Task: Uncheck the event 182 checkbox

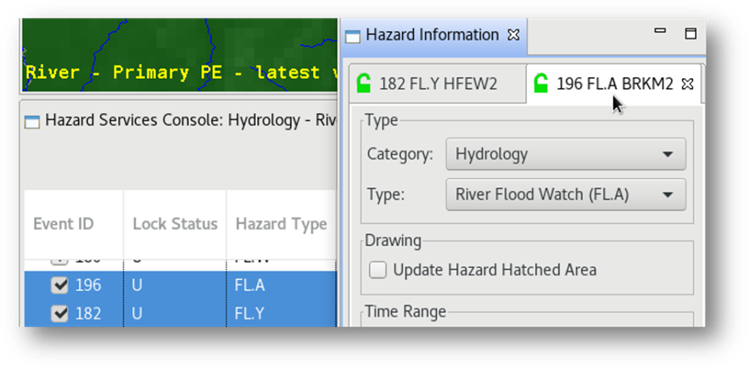Action: 60,314
